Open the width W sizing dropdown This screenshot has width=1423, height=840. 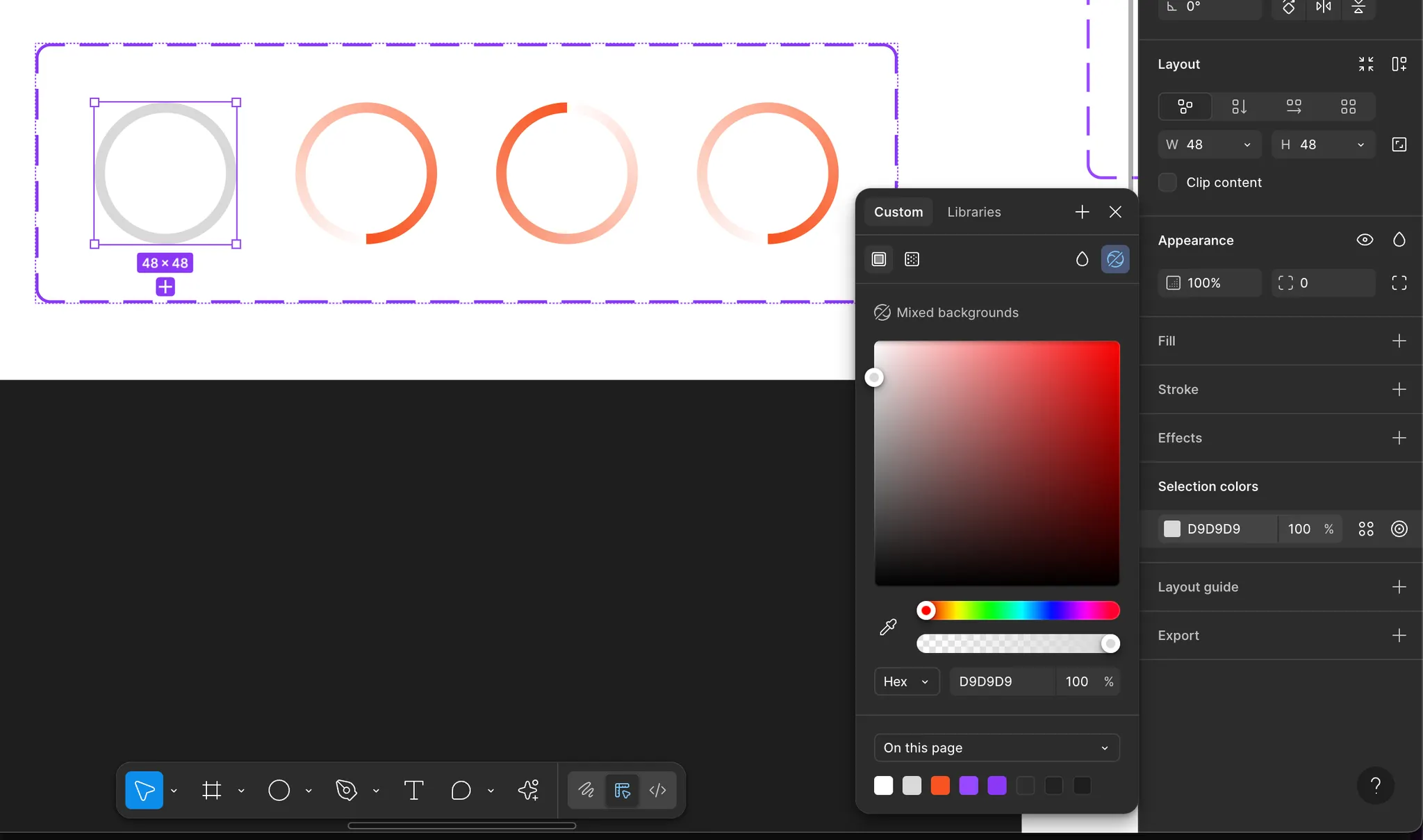point(1247,145)
